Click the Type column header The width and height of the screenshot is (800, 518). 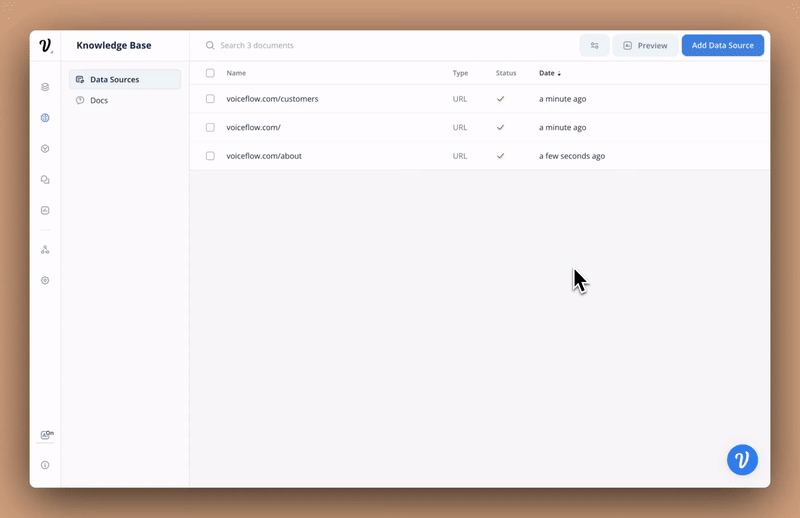460,73
